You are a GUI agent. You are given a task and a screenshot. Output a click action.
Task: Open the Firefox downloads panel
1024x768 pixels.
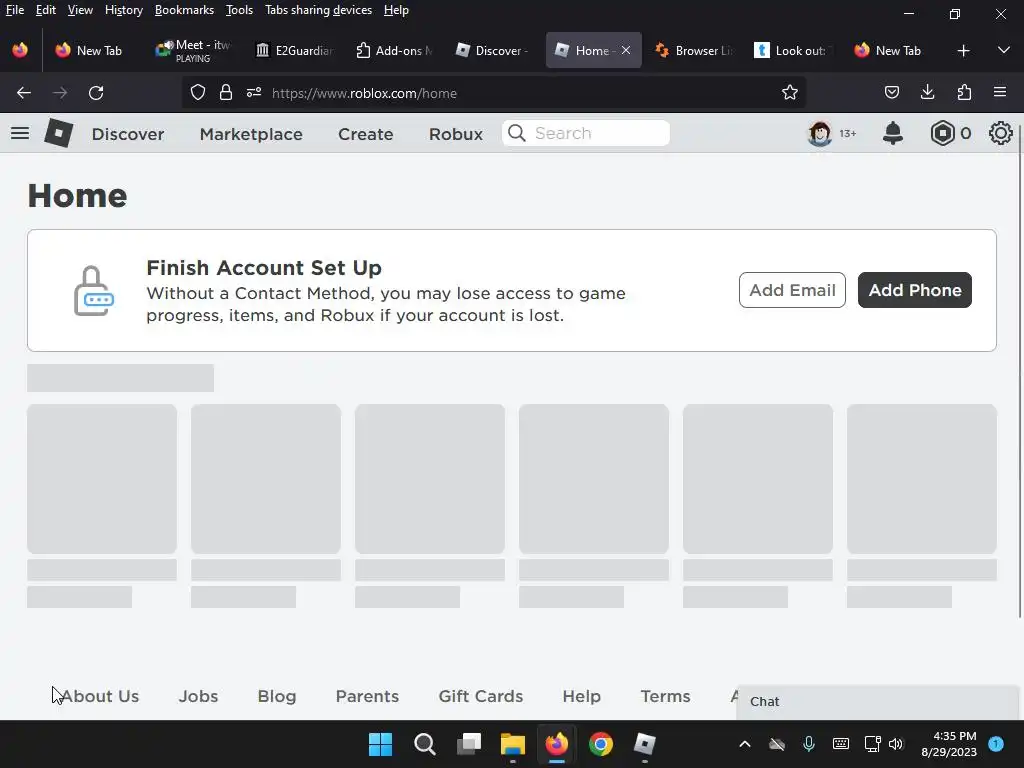click(927, 93)
